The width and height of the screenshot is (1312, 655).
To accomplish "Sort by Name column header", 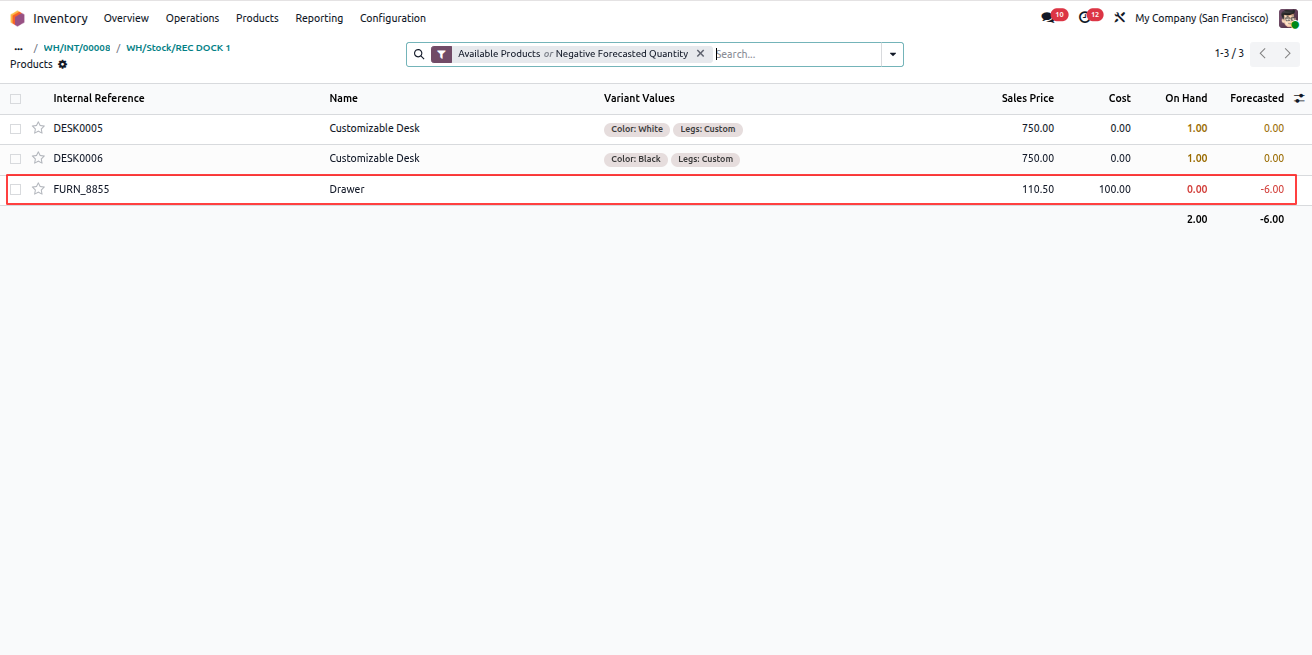I will click(343, 98).
